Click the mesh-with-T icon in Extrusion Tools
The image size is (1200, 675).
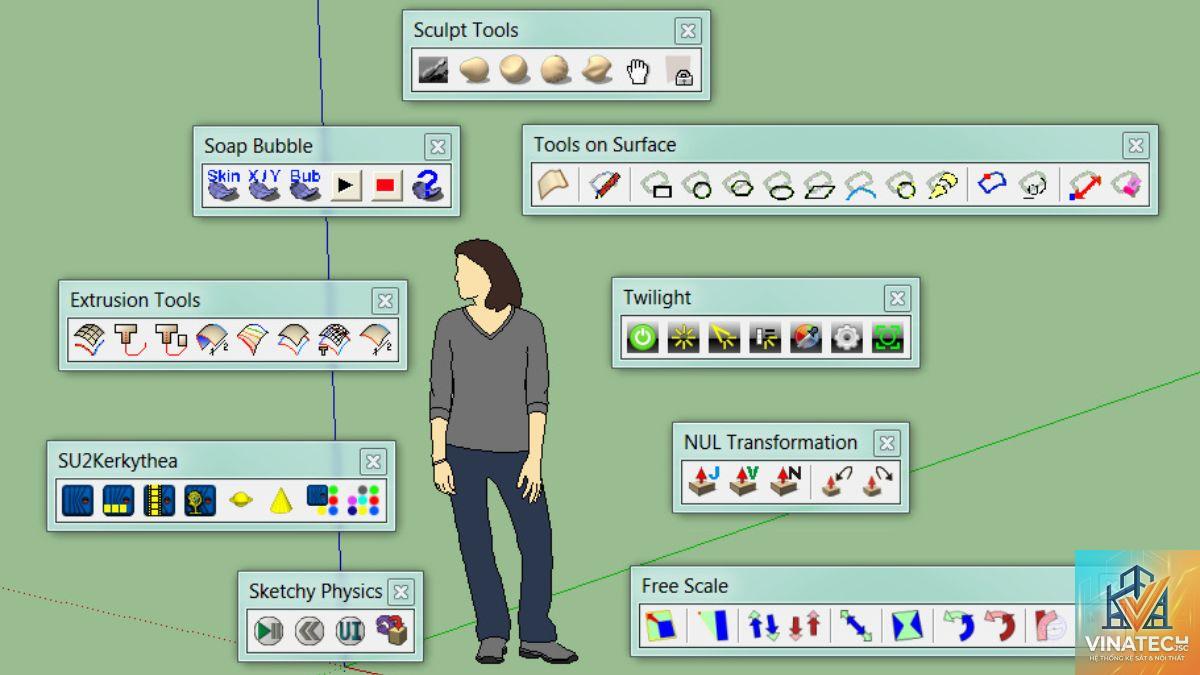coord(334,341)
